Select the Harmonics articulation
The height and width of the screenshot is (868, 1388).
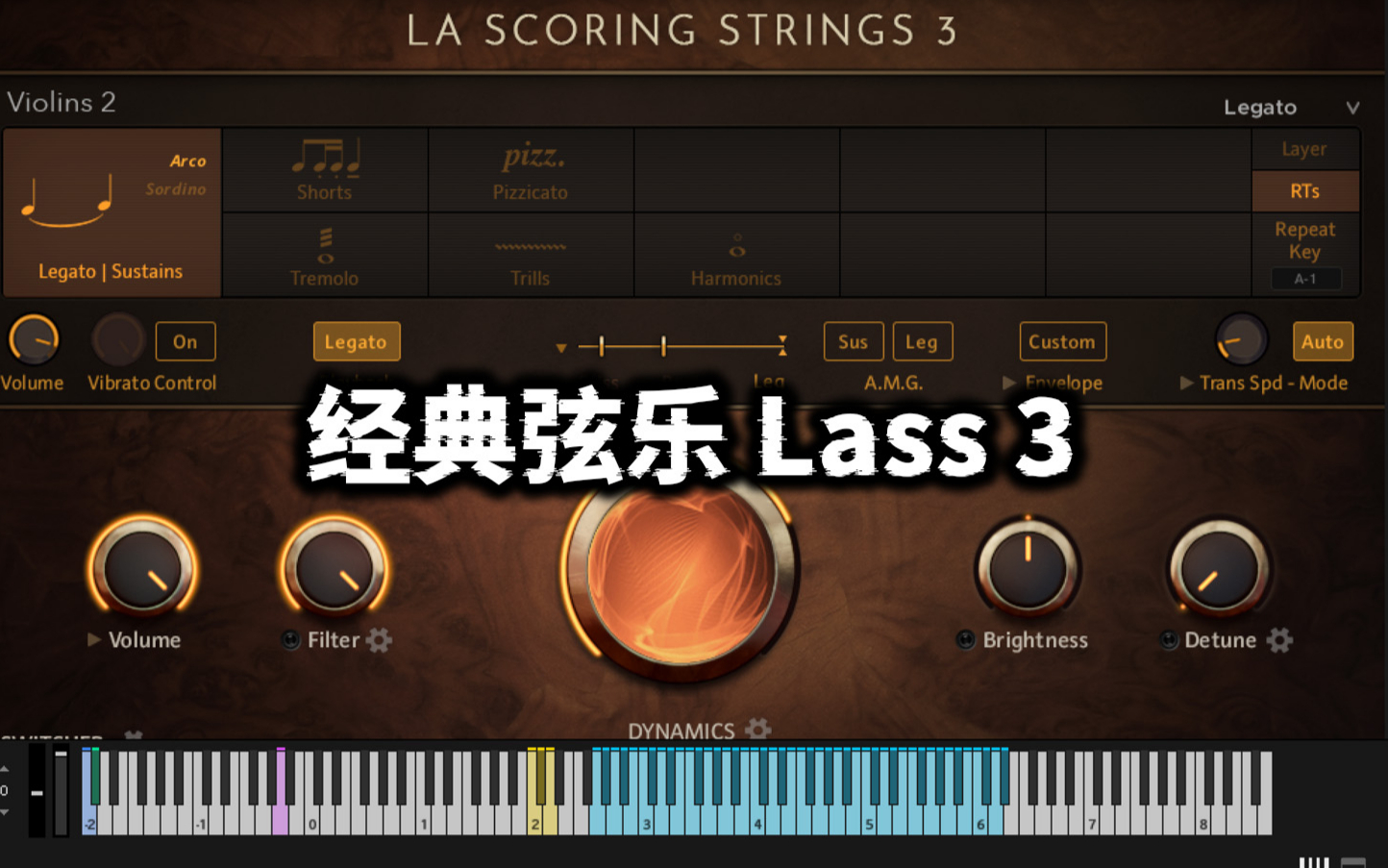(x=736, y=256)
